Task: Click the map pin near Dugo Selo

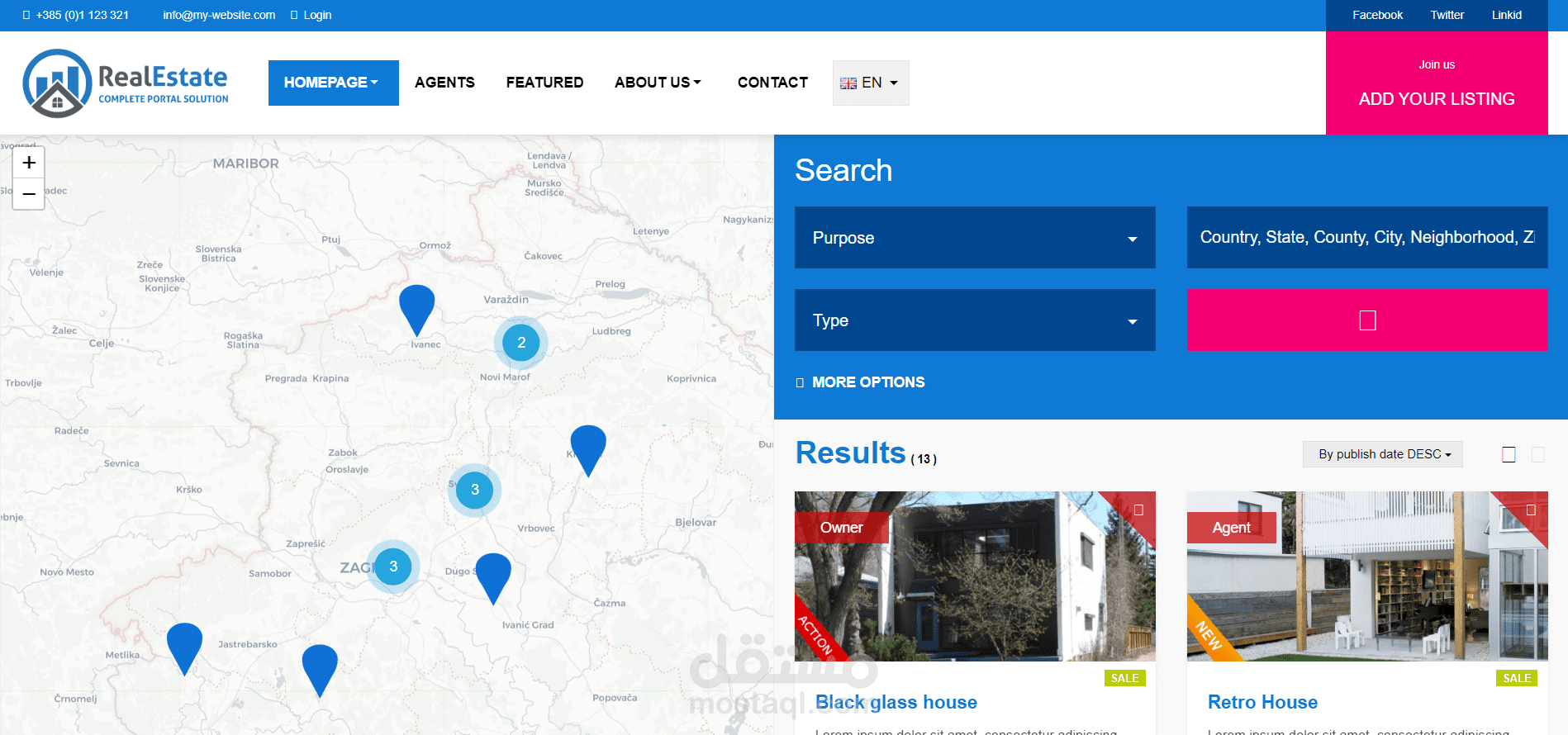Action: click(x=493, y=578)
